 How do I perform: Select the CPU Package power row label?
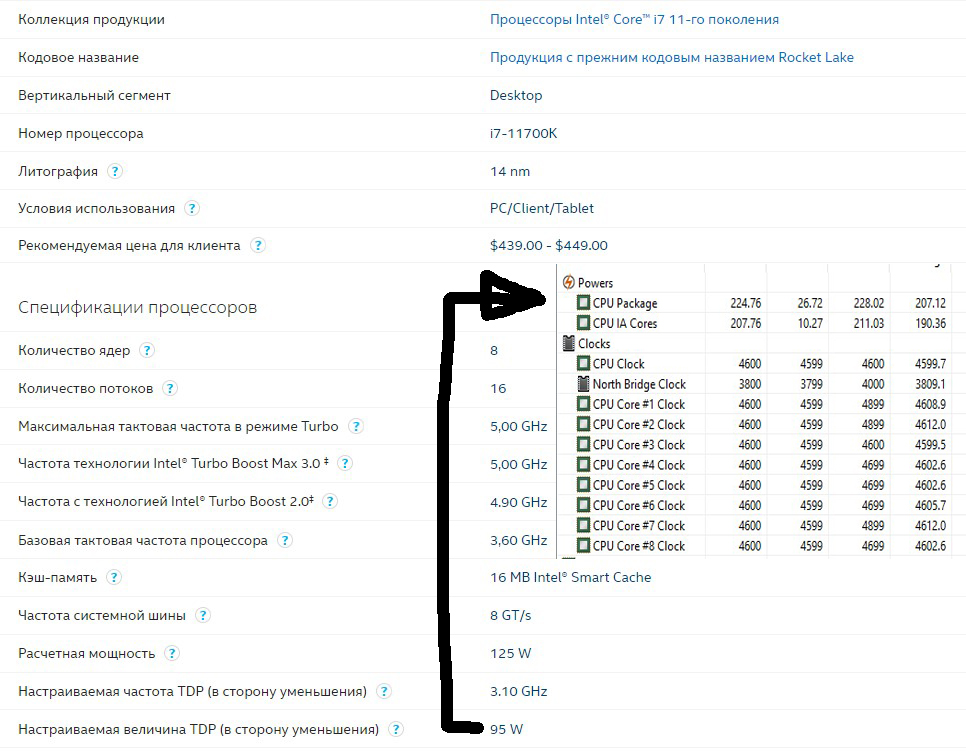tap(625, 303)
